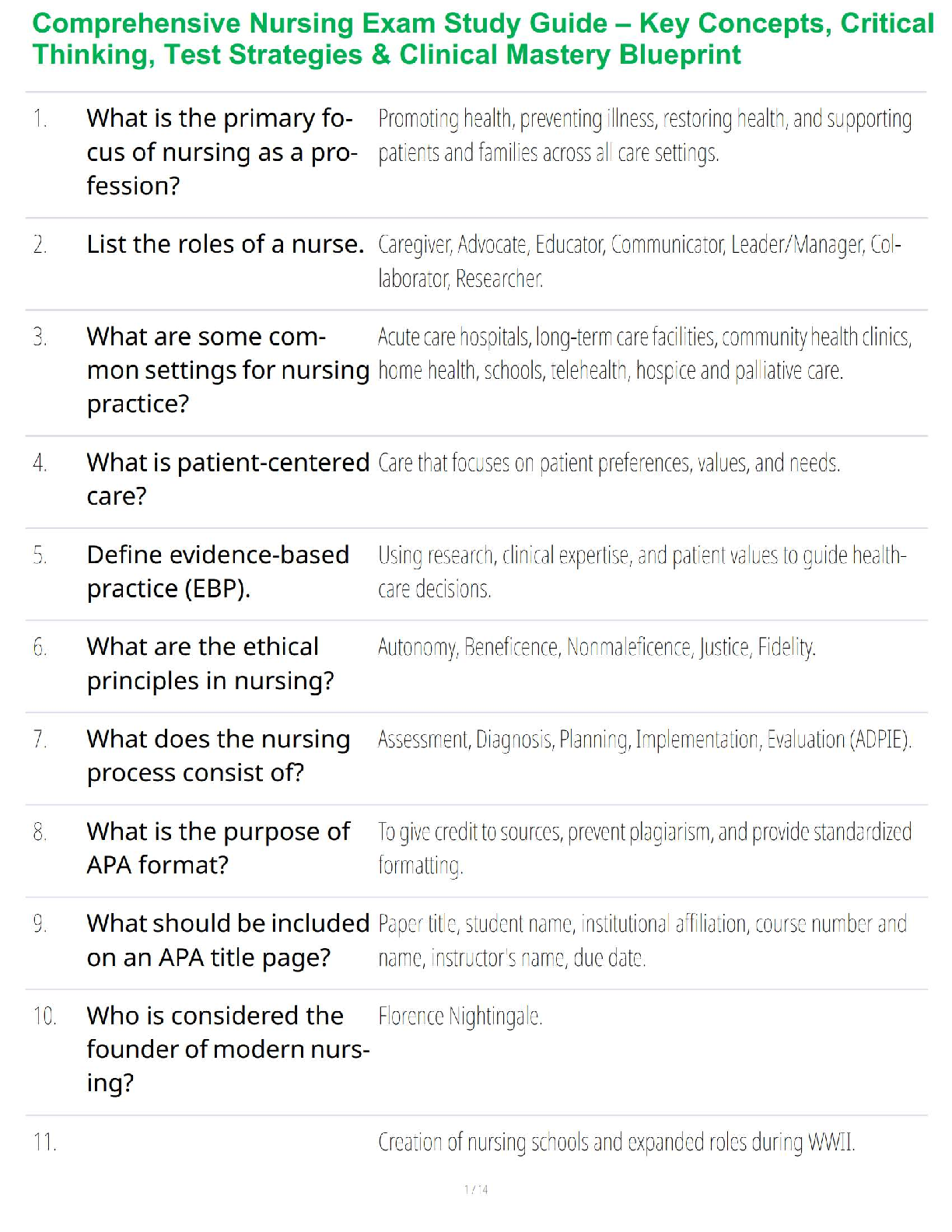Click question about the APA title page contents

point(227,940)
